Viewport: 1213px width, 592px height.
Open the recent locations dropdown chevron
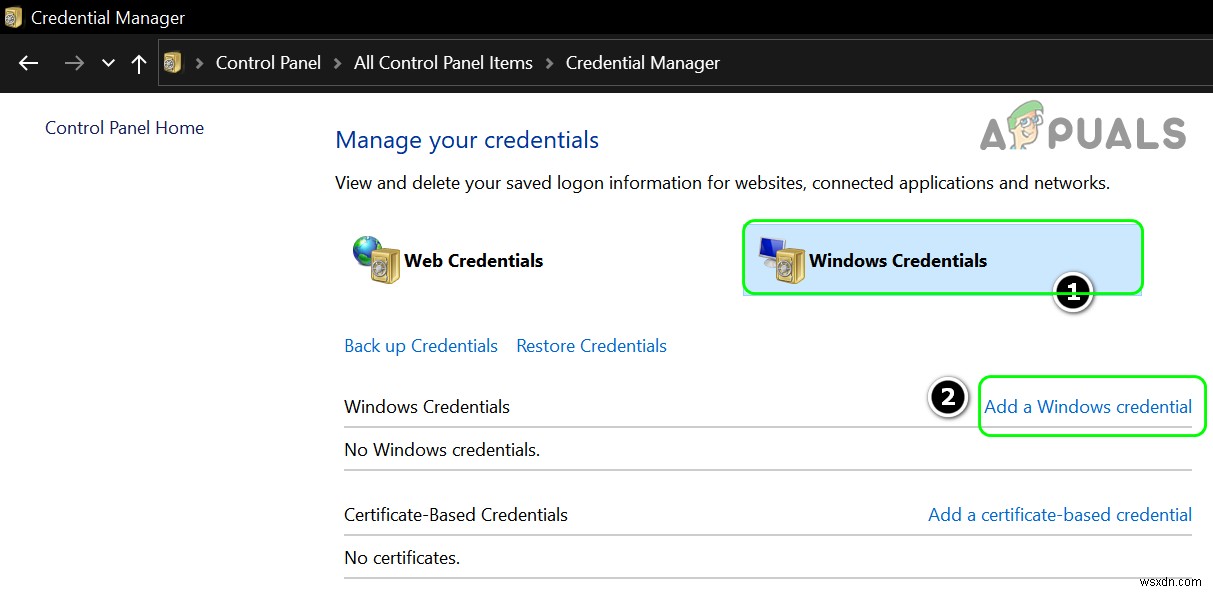[108, 63]
